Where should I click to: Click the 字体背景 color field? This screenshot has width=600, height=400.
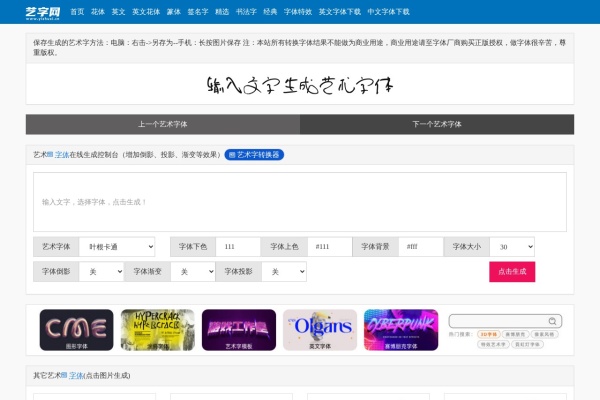pyautogui.click(x=421, y=247)
